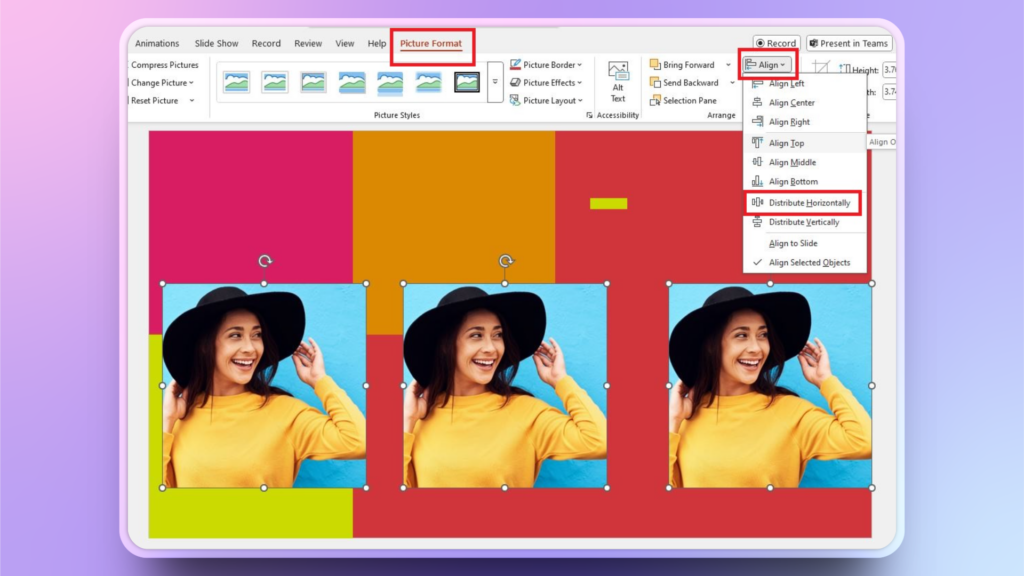Click the Crop icon
This screenshot has width=1024, height=576.
[821, 67]
